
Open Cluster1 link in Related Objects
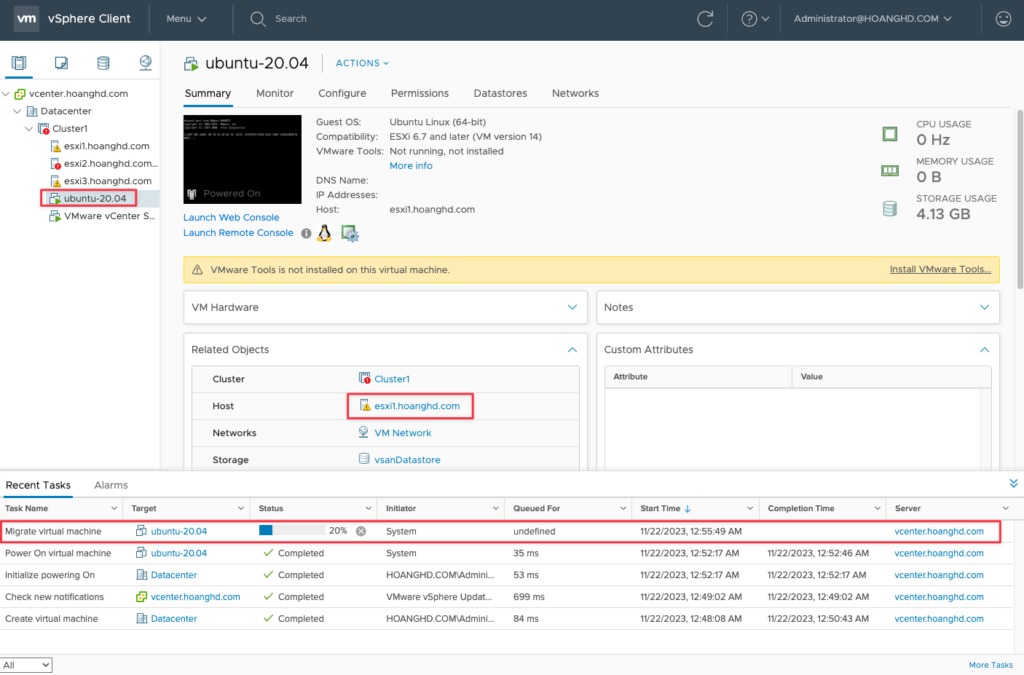pos(392,379)
